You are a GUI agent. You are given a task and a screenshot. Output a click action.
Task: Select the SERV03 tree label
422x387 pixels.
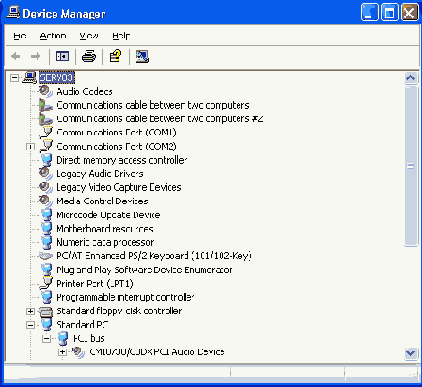coord(56,78)
